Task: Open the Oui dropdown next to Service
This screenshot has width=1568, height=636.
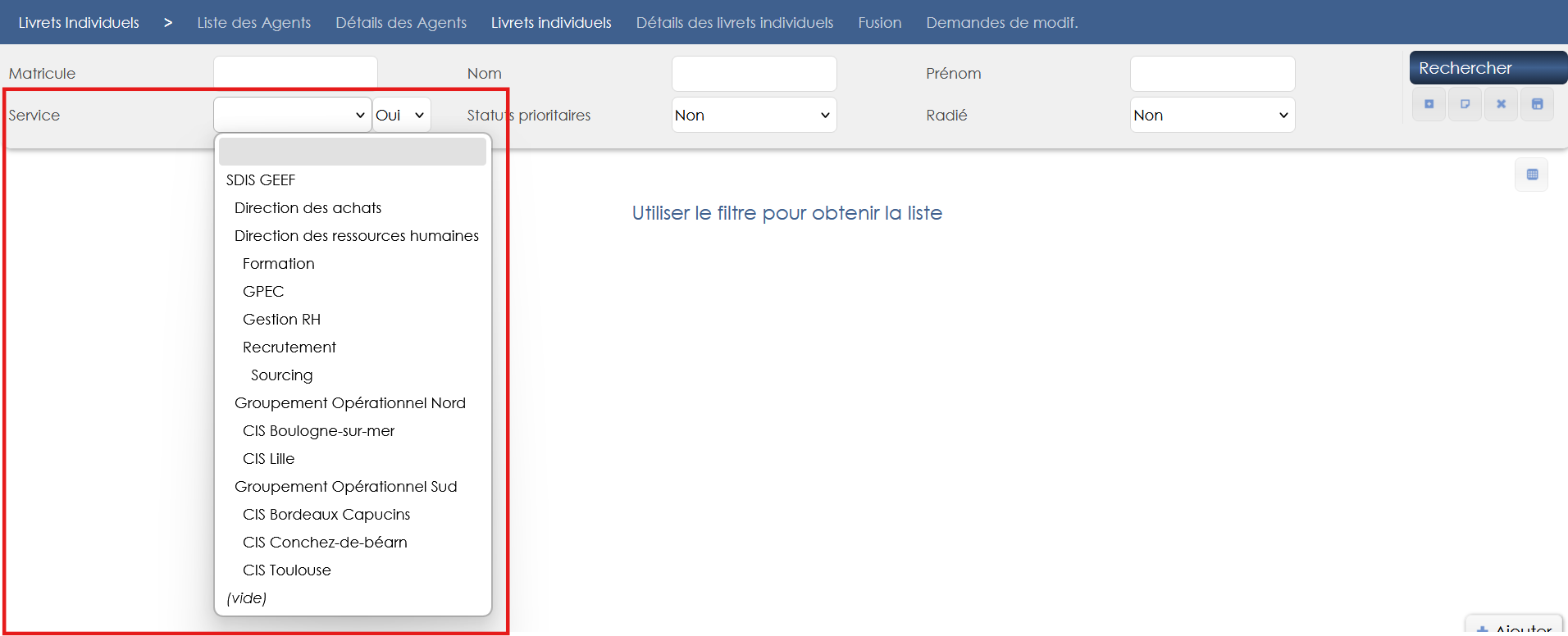Action: point(401,116)
